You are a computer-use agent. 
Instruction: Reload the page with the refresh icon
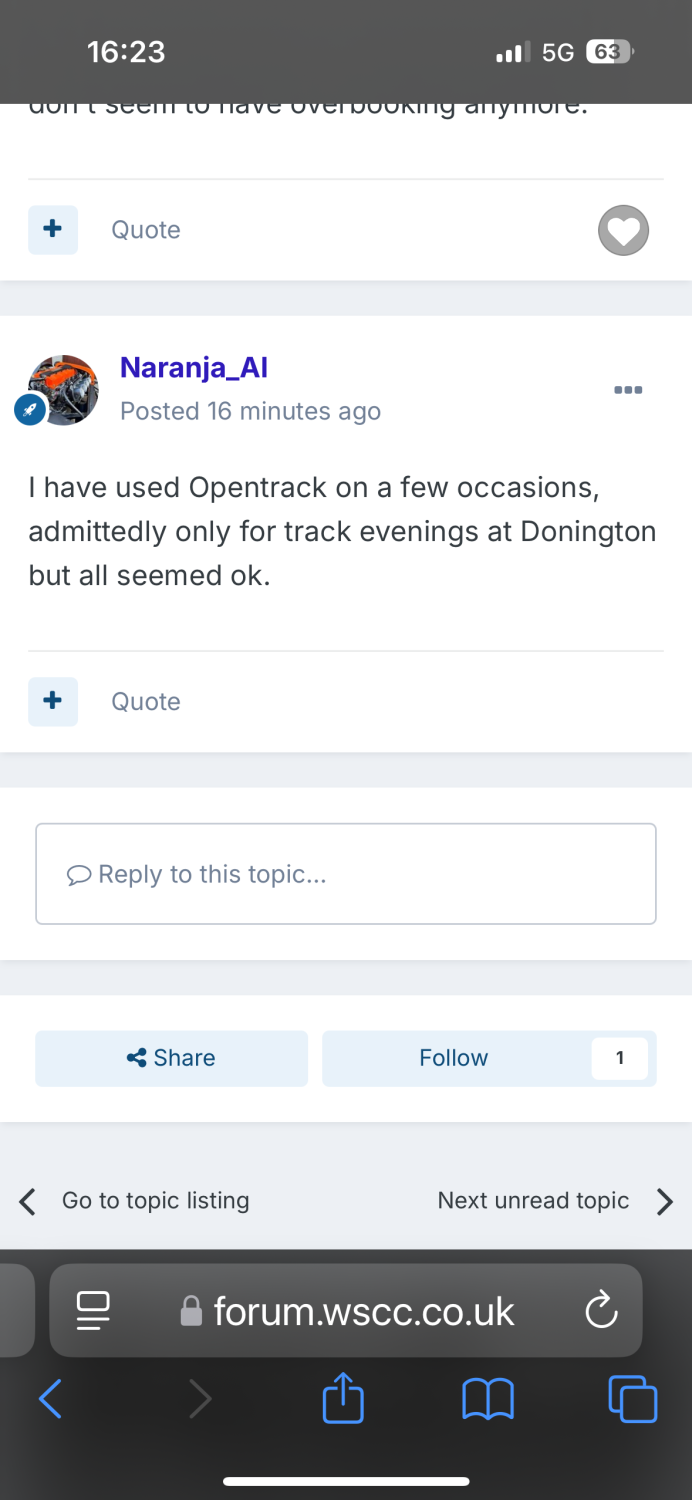pos(601,1310)
